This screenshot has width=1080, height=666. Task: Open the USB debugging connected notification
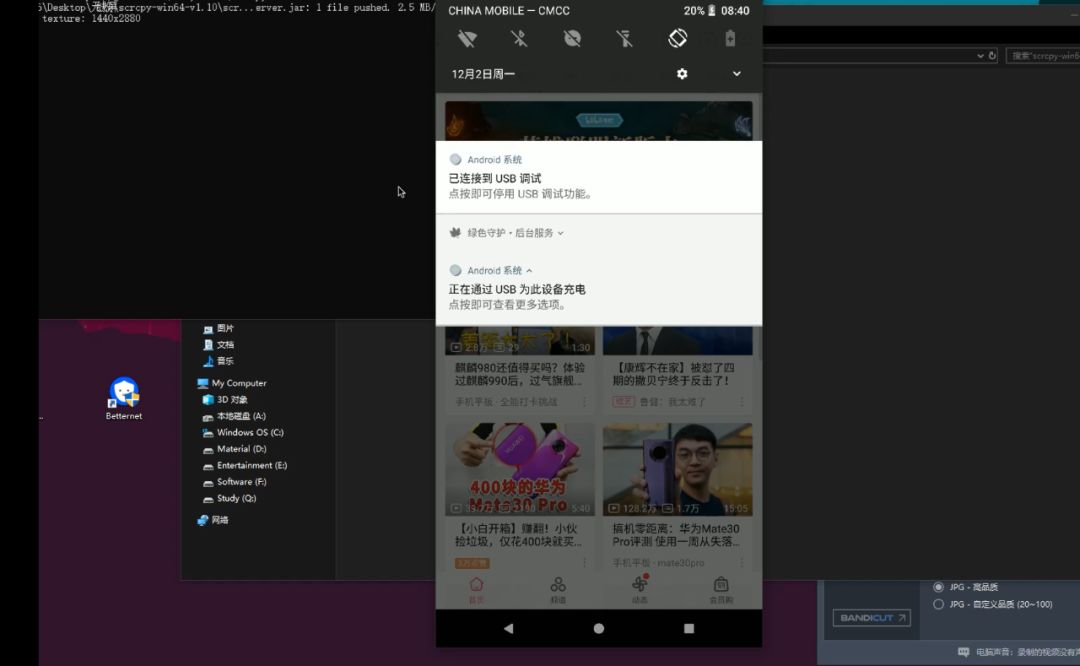pos(599,178)
